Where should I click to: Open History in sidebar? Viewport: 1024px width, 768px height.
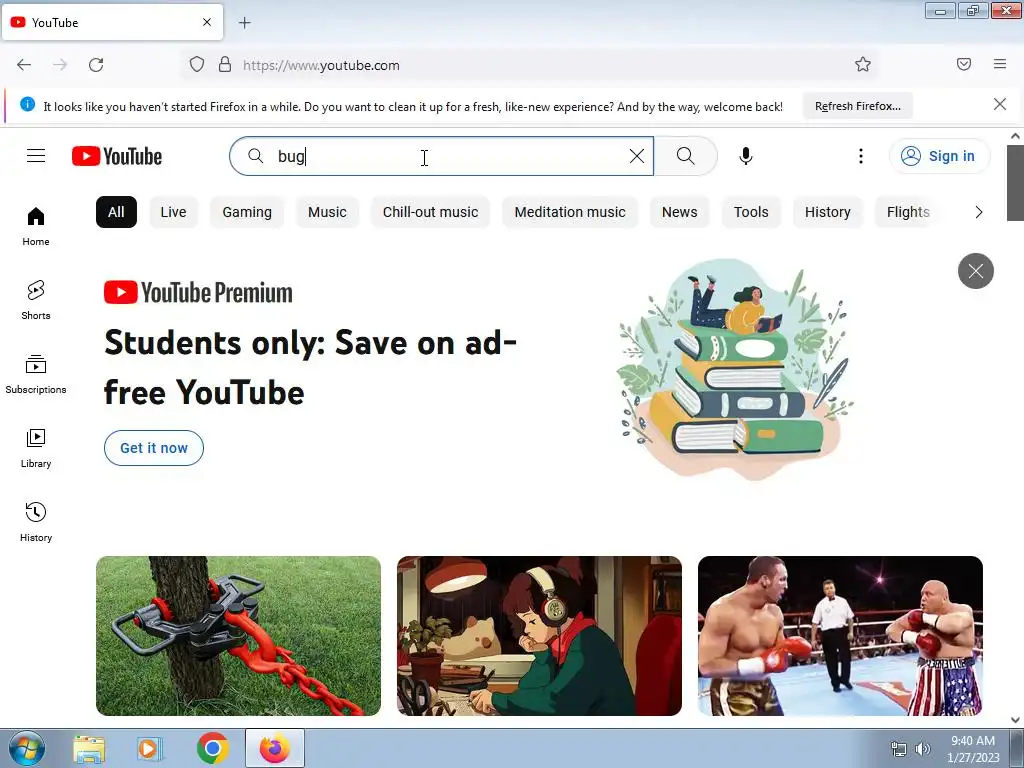(x=36, y=522)
